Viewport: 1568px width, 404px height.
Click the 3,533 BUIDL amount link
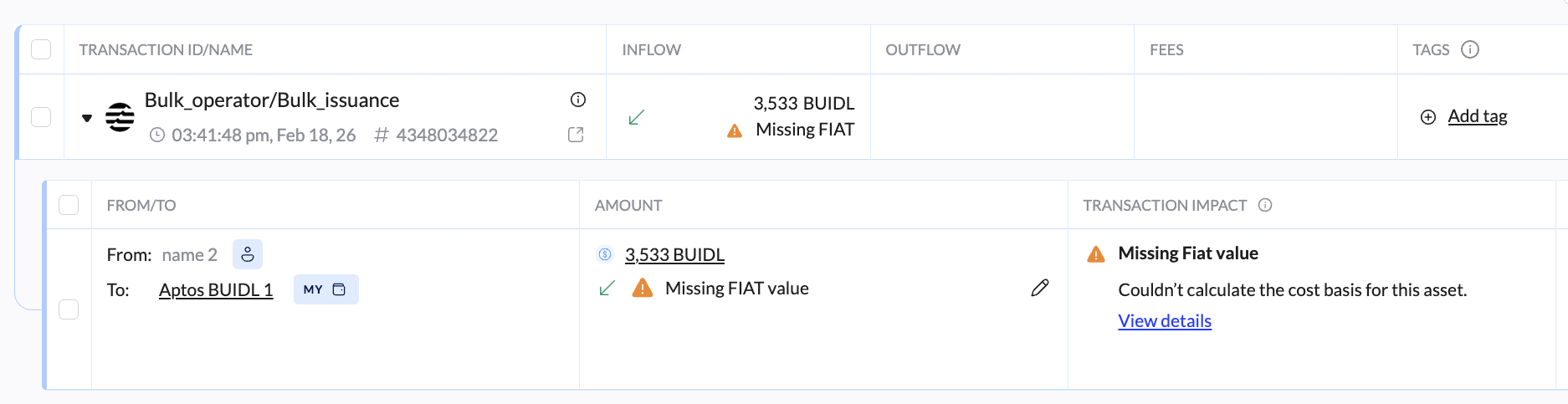[674, 254]
